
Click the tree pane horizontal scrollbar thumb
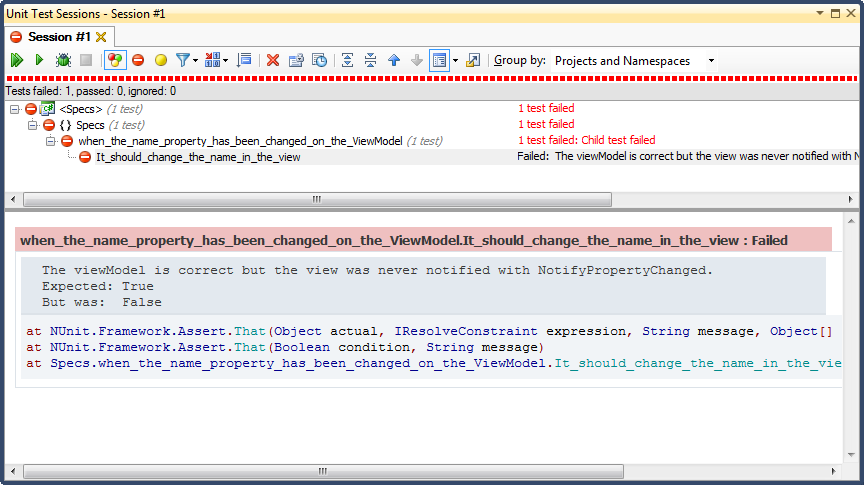pyautogui.click(x=317, y=199)
